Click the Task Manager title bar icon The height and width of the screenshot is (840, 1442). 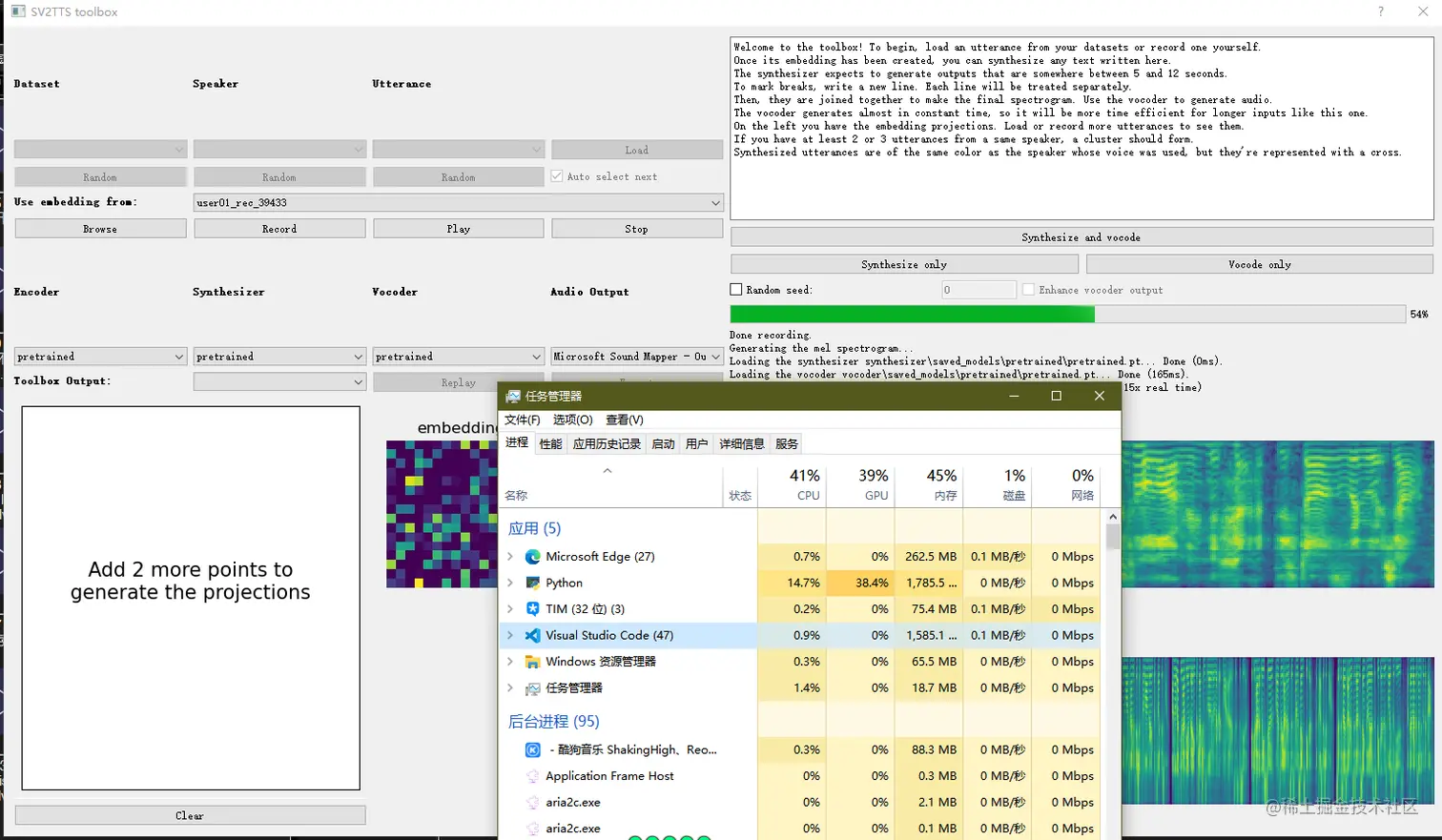[x=513, y=396]
